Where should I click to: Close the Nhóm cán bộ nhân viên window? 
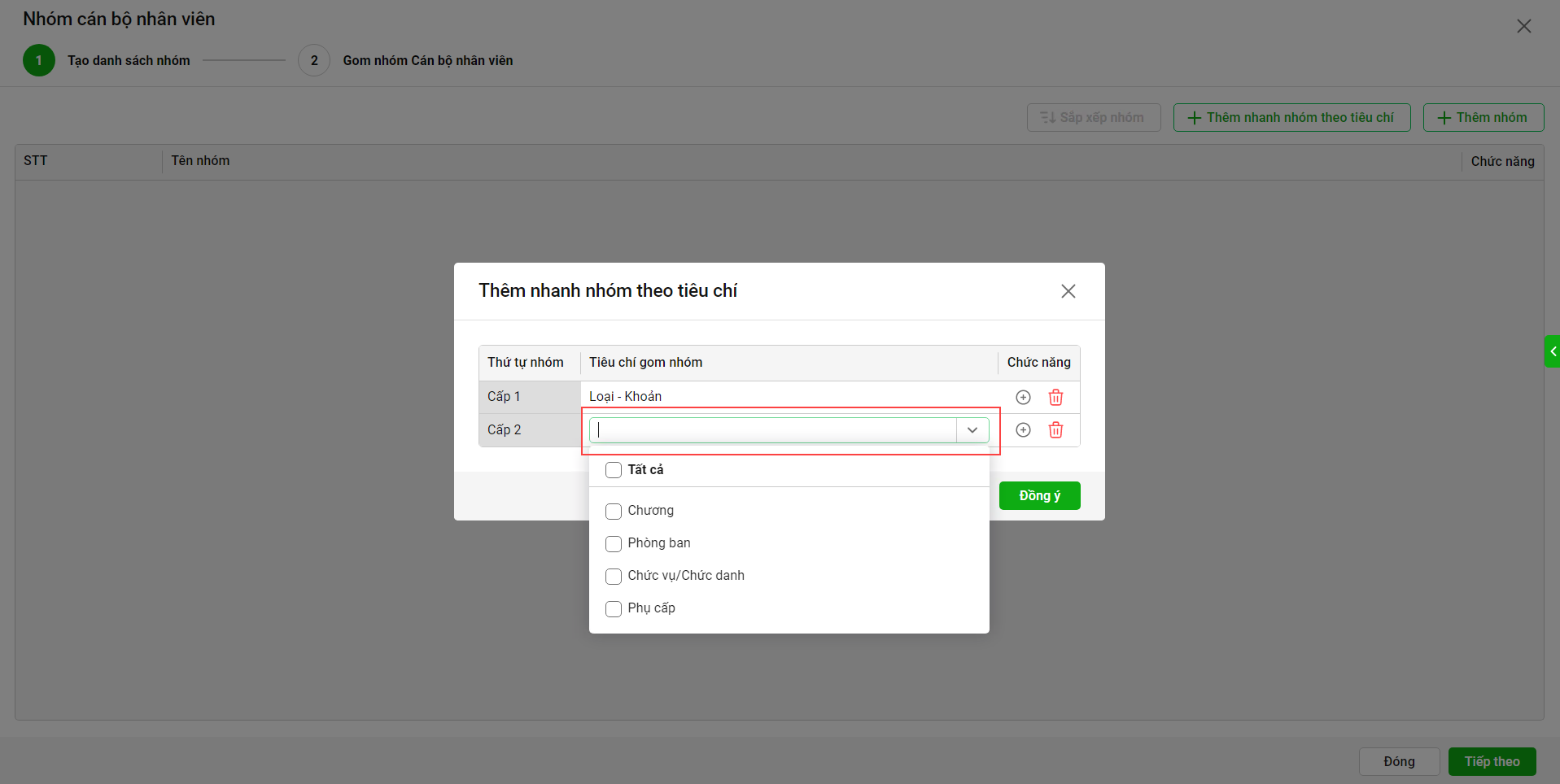(x=1523, y=26)
